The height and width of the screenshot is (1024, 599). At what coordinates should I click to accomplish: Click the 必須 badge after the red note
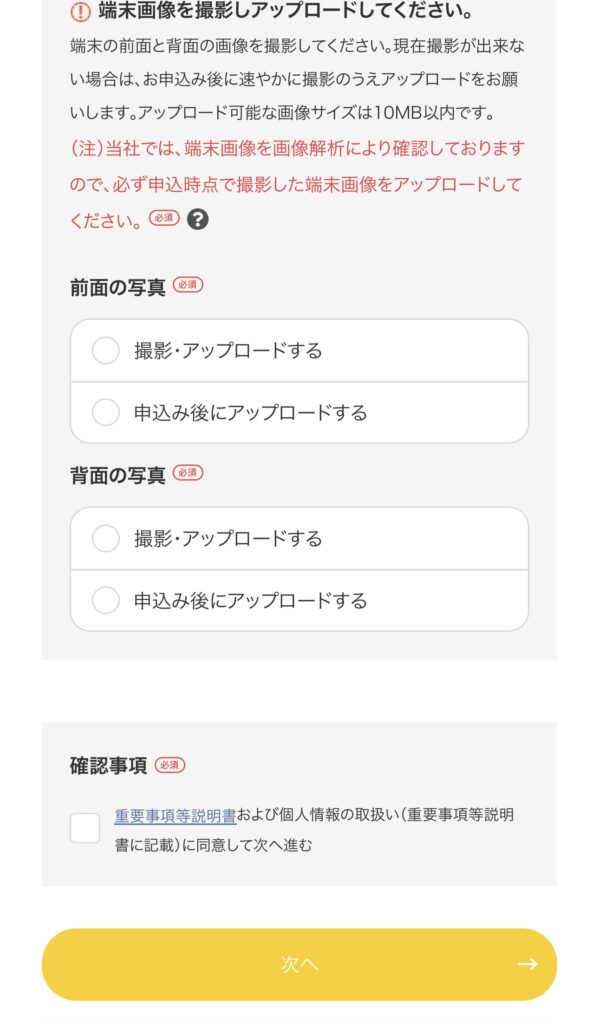(x=164, y=218)
